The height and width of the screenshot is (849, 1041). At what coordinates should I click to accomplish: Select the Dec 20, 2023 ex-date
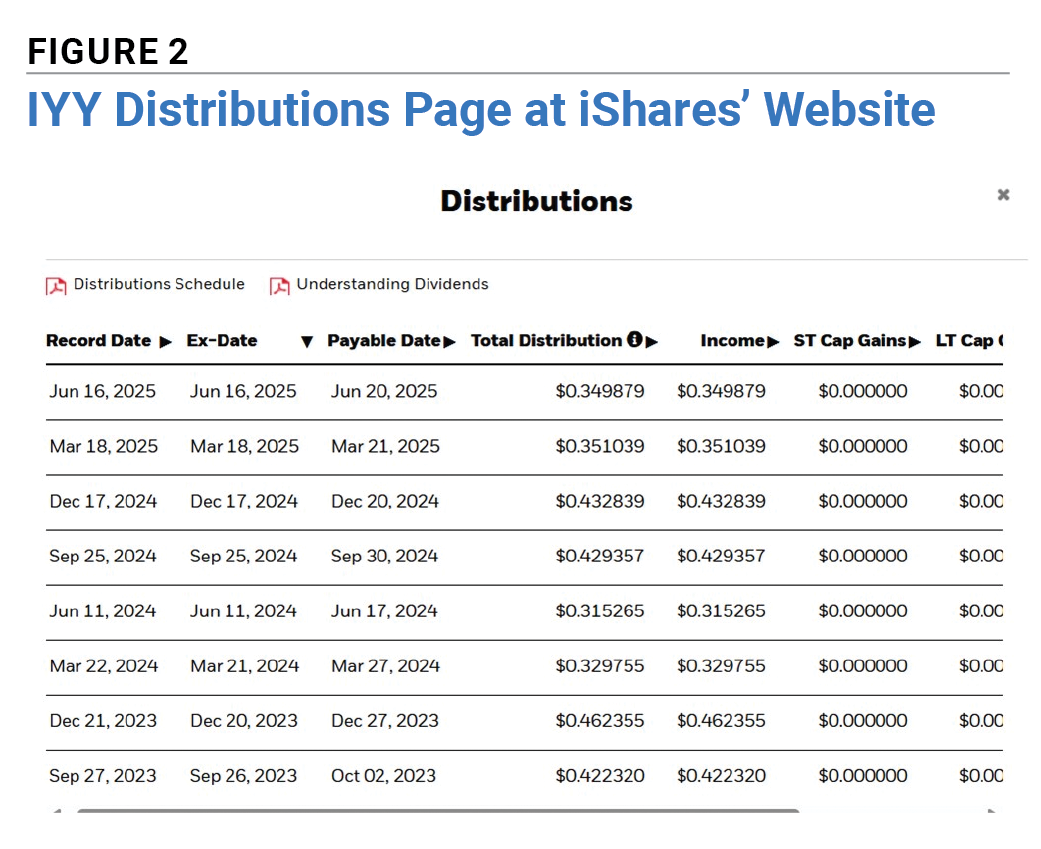[244, 722]
